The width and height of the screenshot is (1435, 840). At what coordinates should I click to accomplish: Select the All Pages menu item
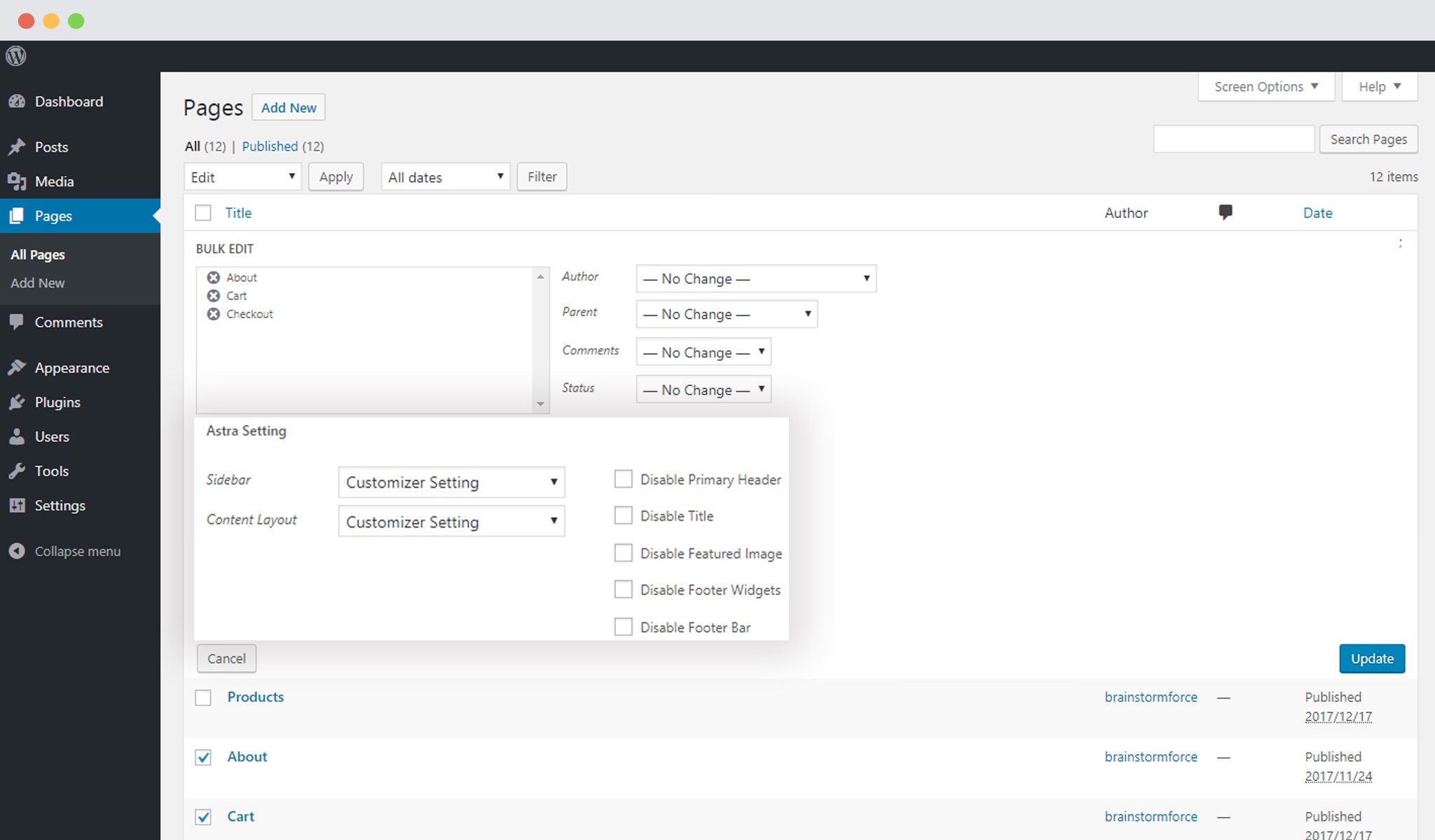tap(38, 254)
